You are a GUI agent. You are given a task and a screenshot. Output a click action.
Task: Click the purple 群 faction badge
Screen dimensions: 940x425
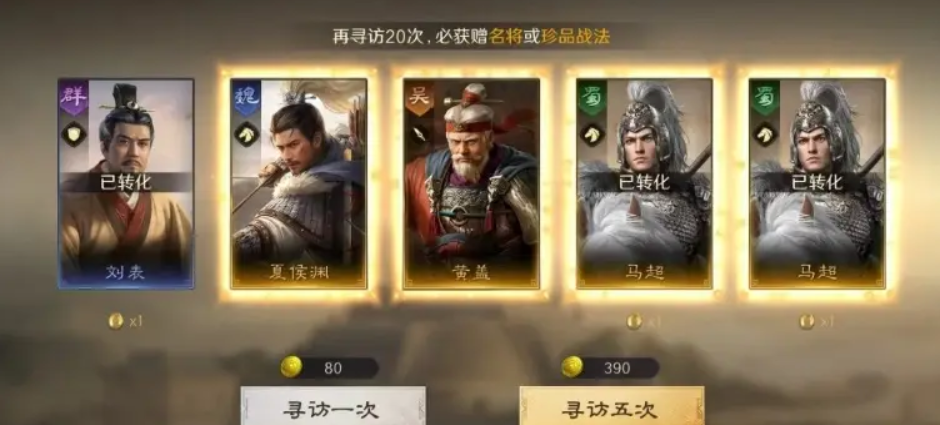tap(74, 96)
